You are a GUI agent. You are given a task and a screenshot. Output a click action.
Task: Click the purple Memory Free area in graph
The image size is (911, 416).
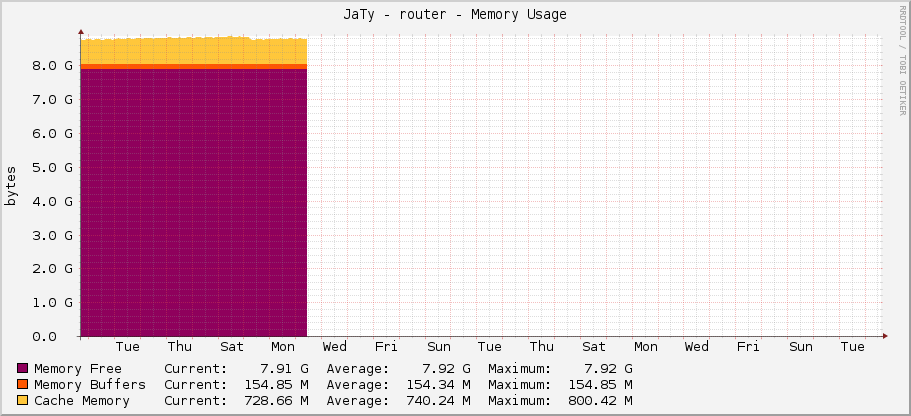(x=193, y=202)
